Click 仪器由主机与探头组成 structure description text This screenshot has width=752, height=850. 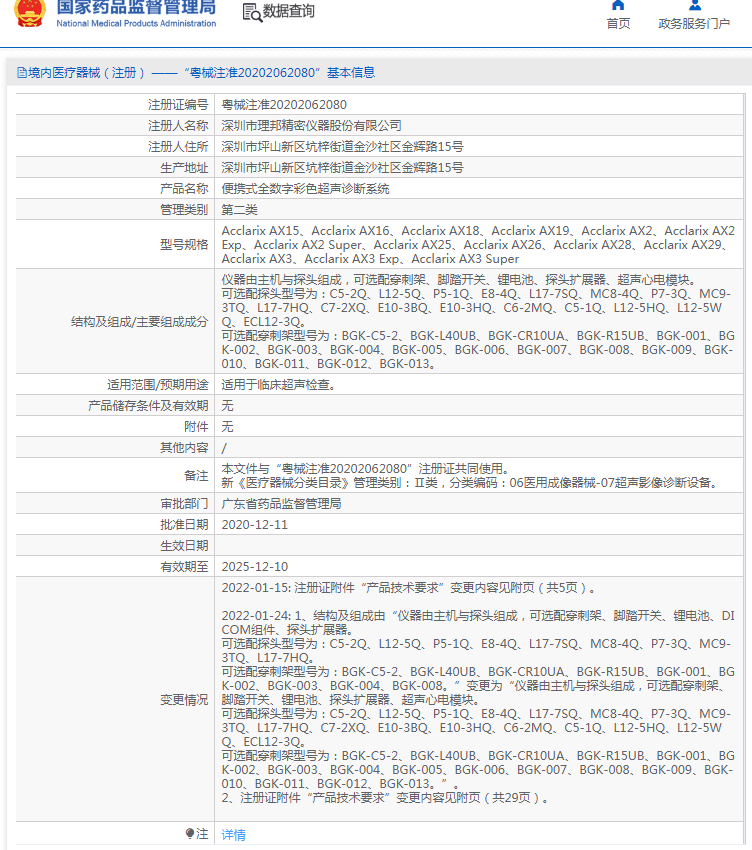(458, 280)
